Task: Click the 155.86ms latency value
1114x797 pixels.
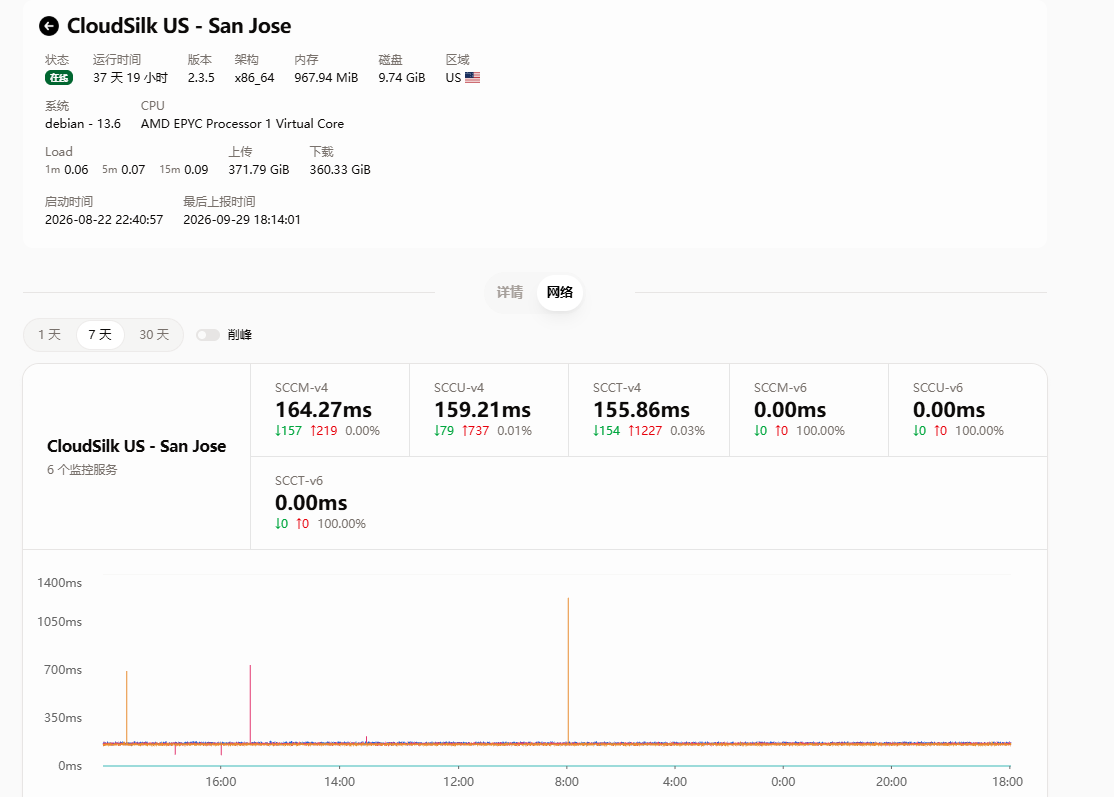Action: tap(642, 410)
